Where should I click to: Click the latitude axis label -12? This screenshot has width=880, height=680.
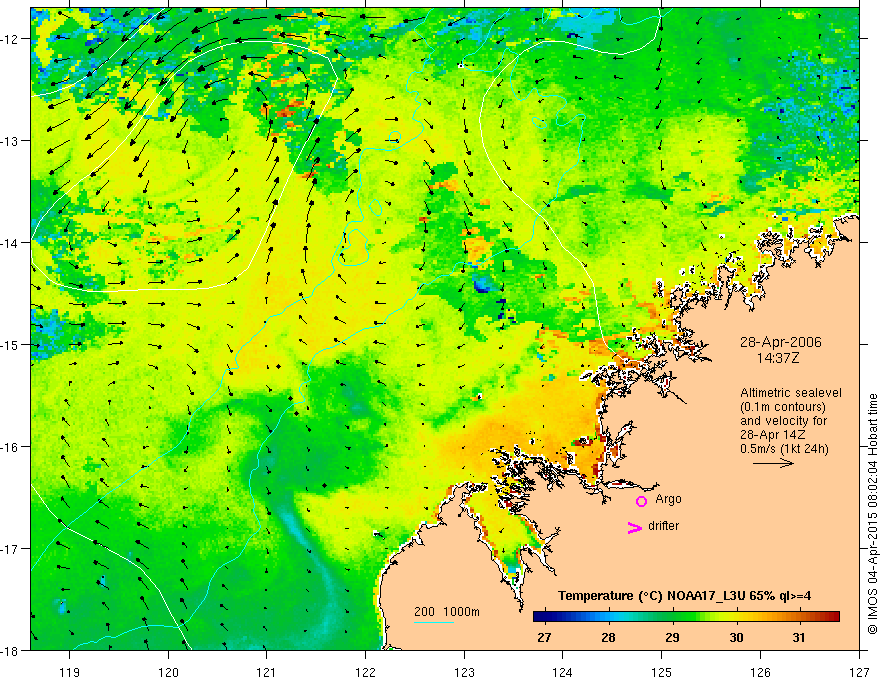click(x=11, y=39)
